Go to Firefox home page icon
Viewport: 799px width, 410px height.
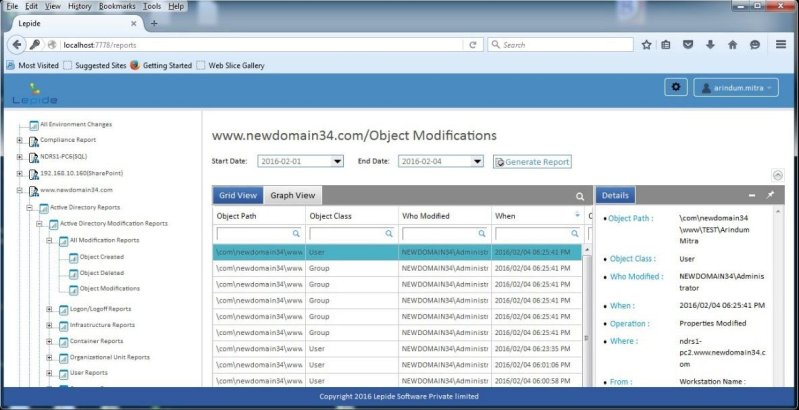coord(732,45)
